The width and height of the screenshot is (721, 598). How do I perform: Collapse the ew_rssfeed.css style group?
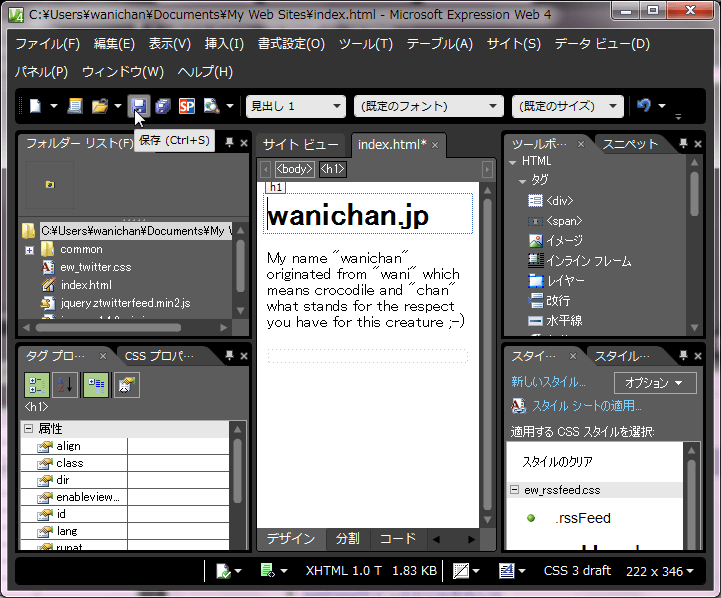pos(514,490)
